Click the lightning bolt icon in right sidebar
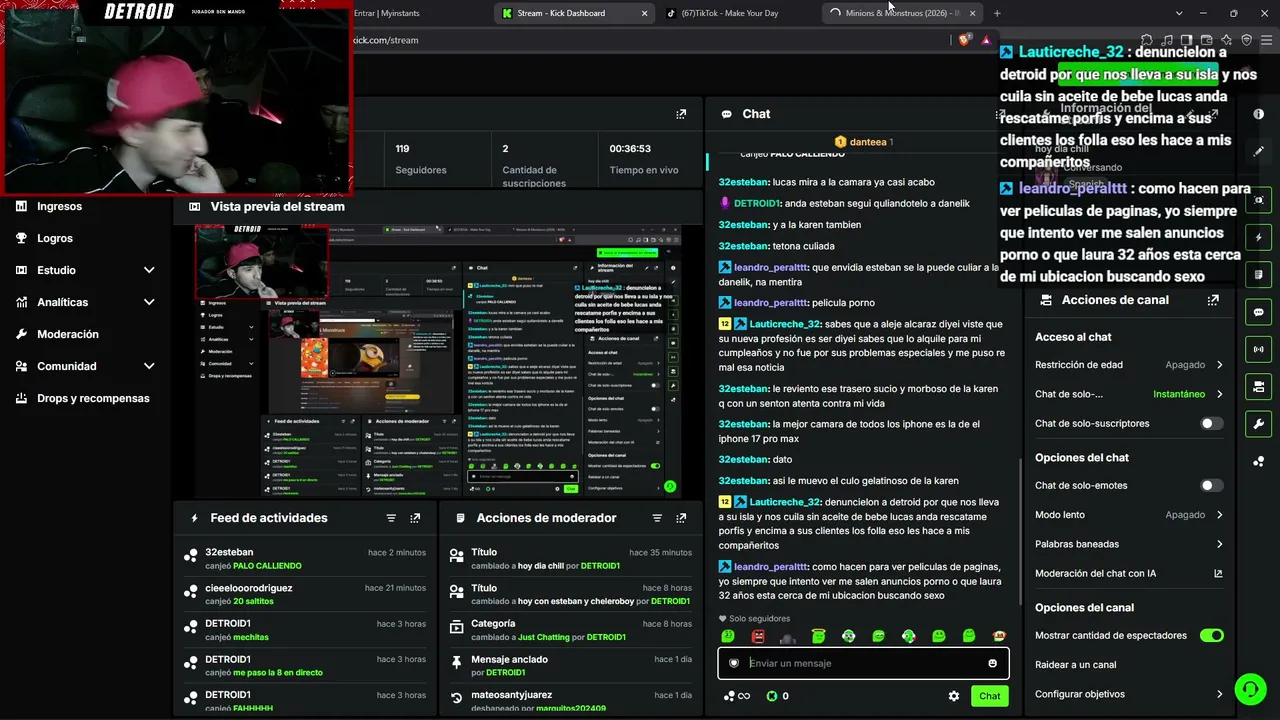Image resolution: width=1280 pixels, height=720 pixels. 1259,238
